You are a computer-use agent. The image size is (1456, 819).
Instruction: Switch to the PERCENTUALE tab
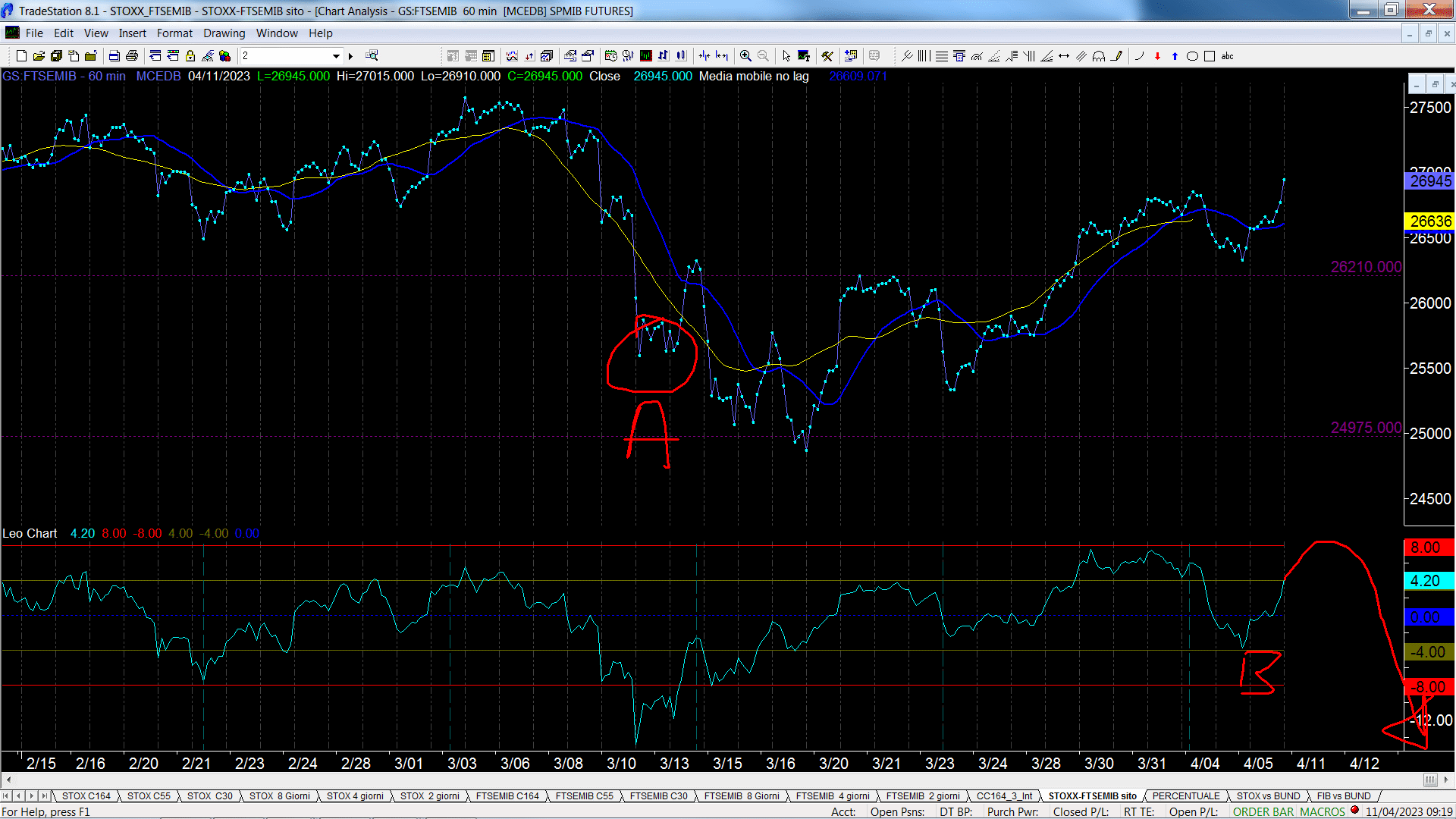1186,796
